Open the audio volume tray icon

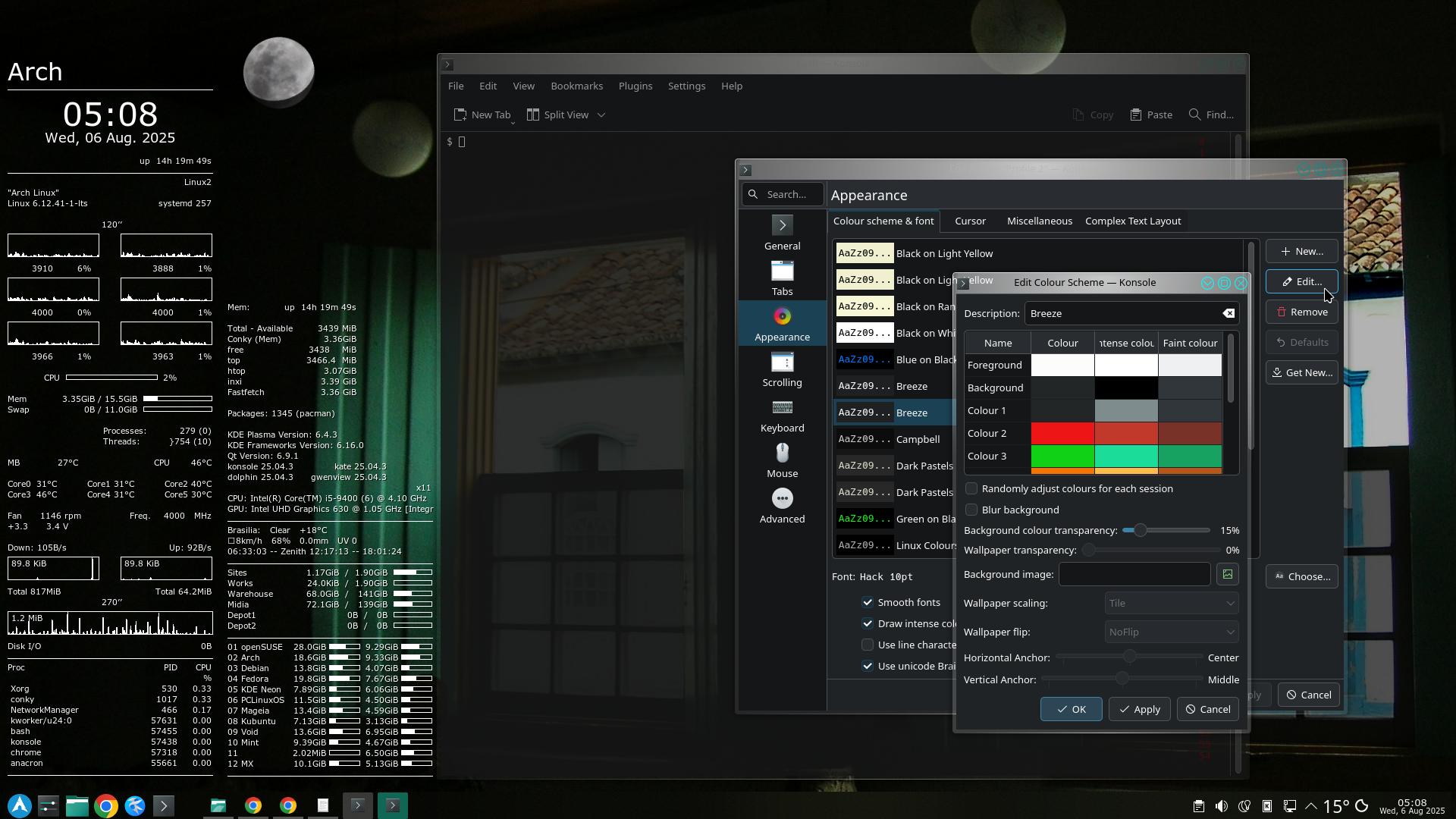[1221, 806]
